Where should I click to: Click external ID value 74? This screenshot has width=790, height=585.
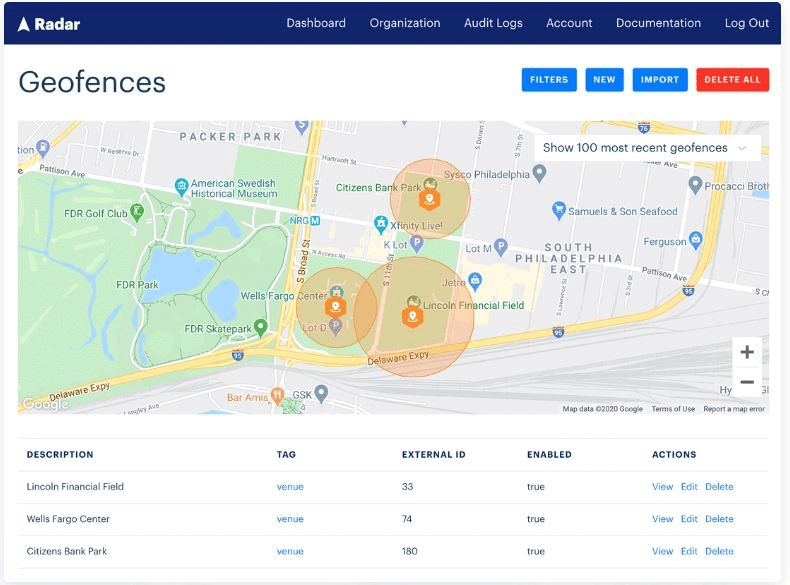407,519
